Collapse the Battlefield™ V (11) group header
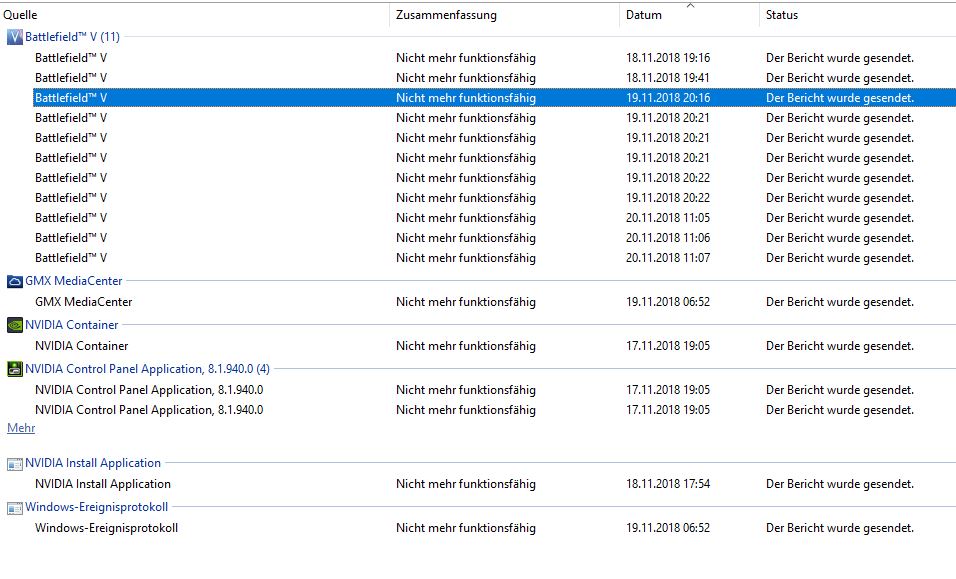956x579 pixels. point(72,37)
